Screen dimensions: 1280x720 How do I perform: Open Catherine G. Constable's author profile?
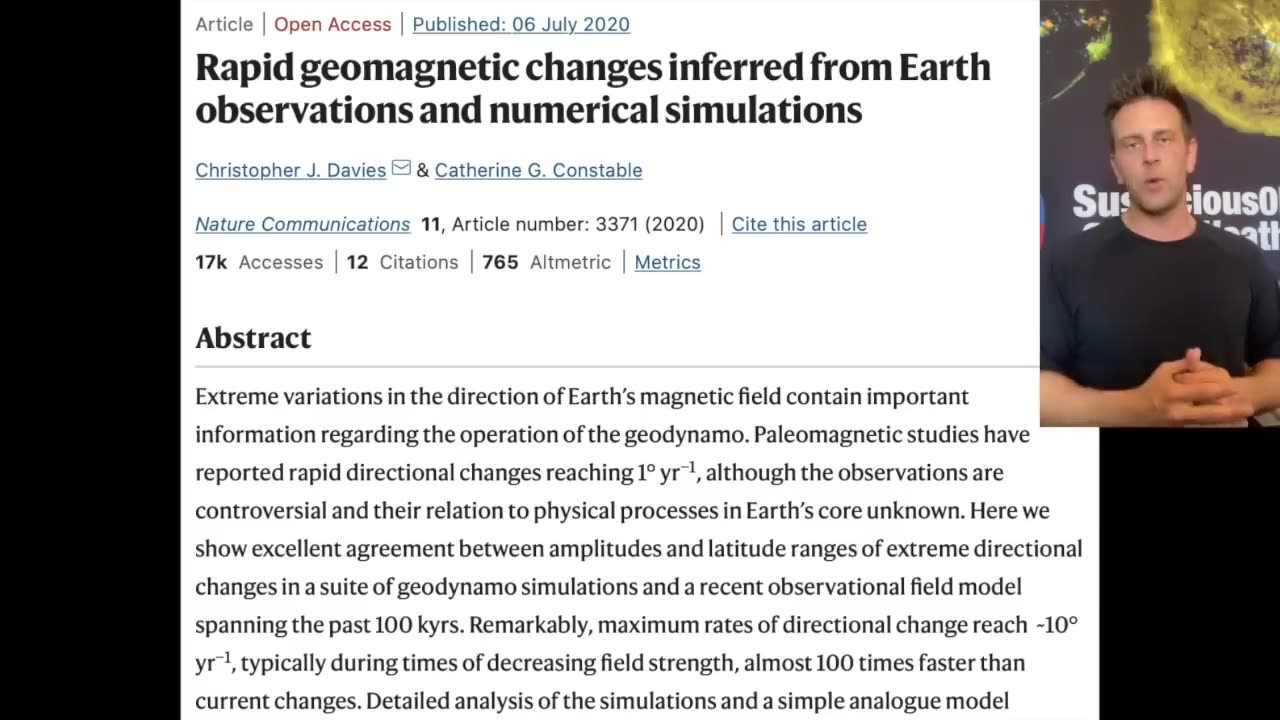[x=538, y=170]
